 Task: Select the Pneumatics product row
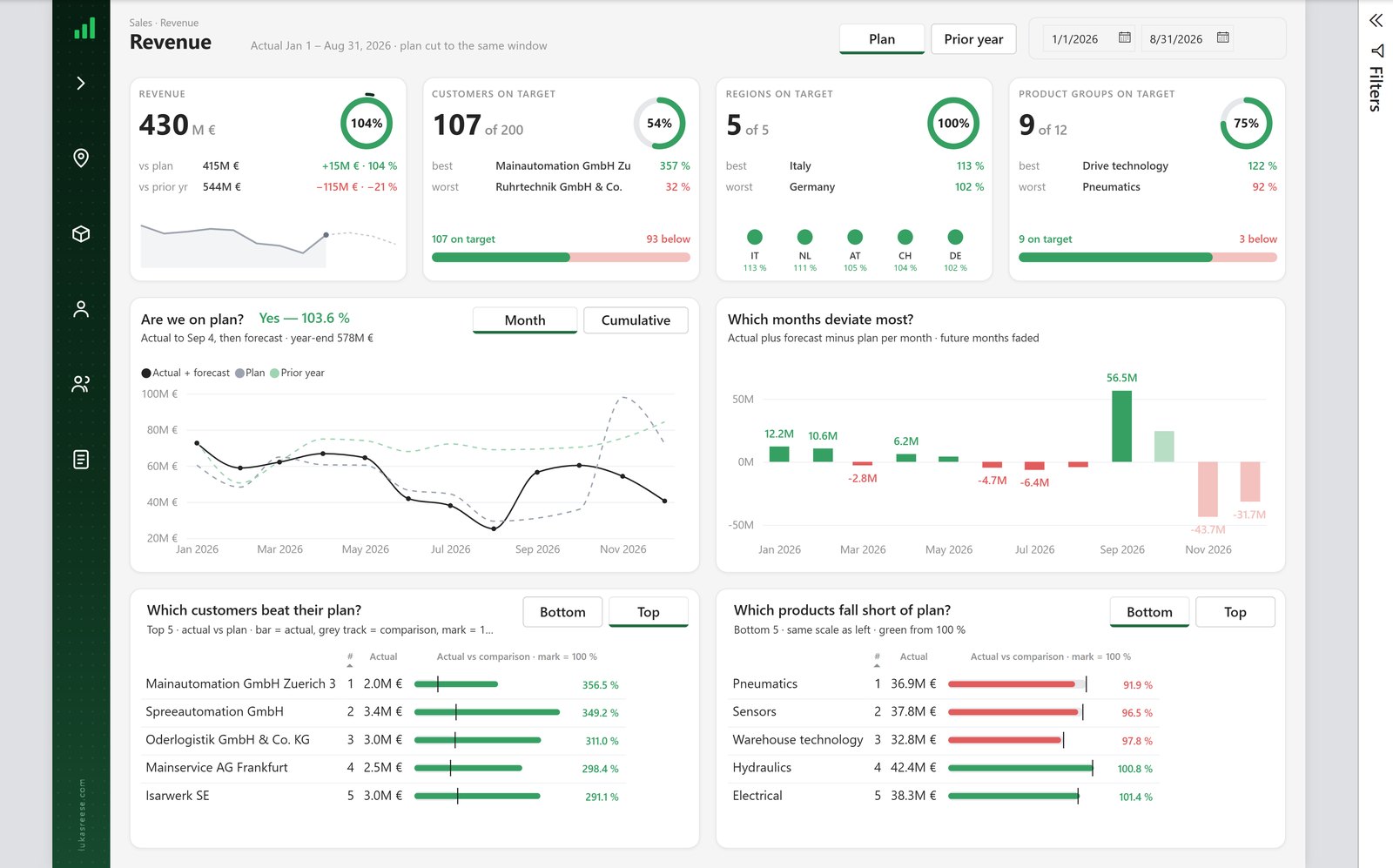(945, 684)
